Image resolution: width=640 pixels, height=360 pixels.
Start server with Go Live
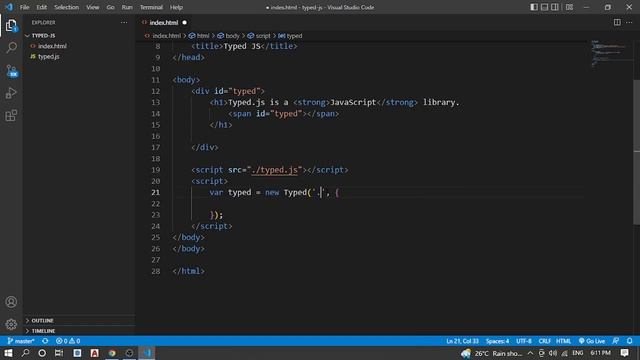click(592, 341)
